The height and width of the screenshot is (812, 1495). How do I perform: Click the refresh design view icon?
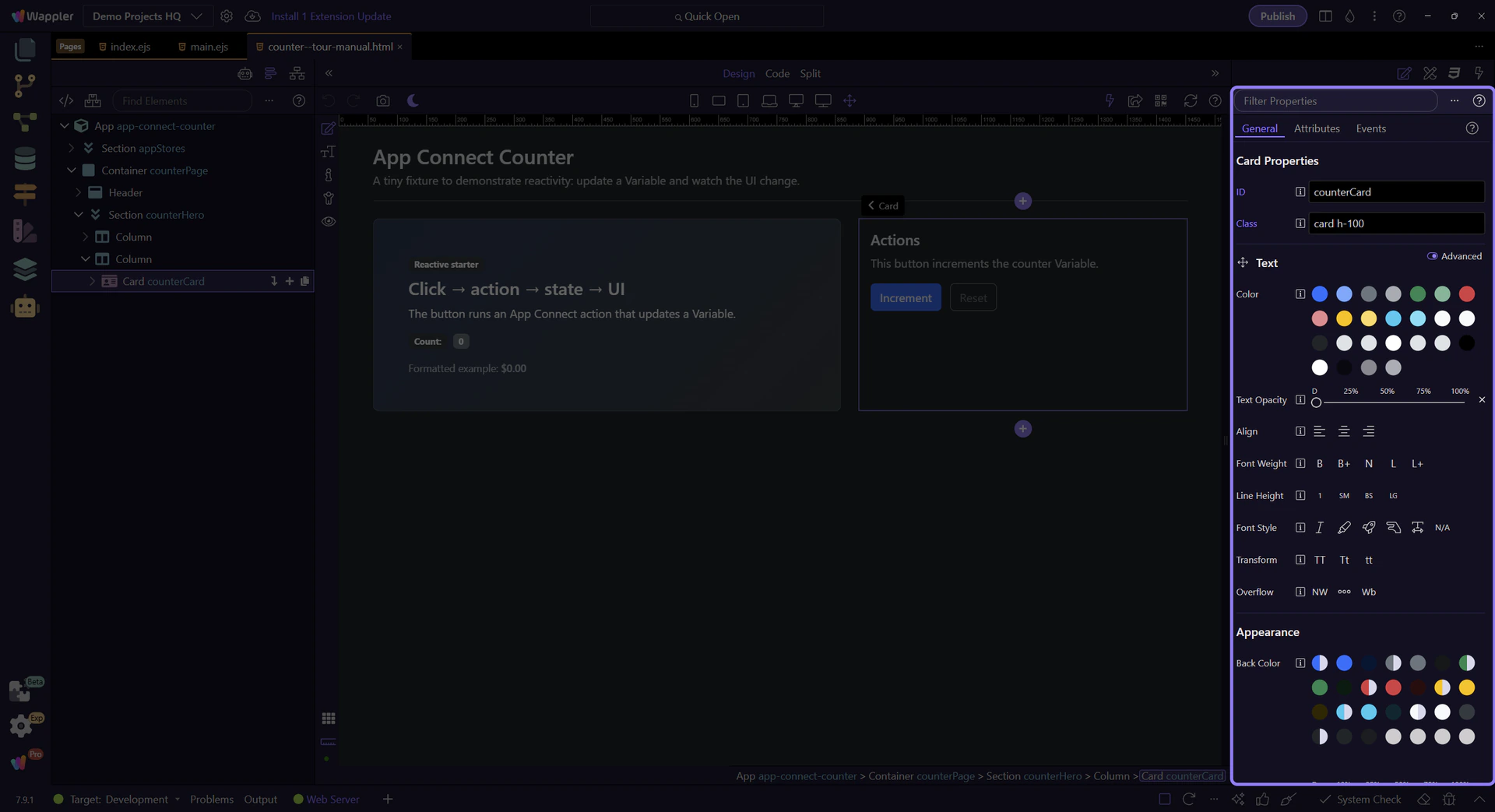(x=1190, y=100)
